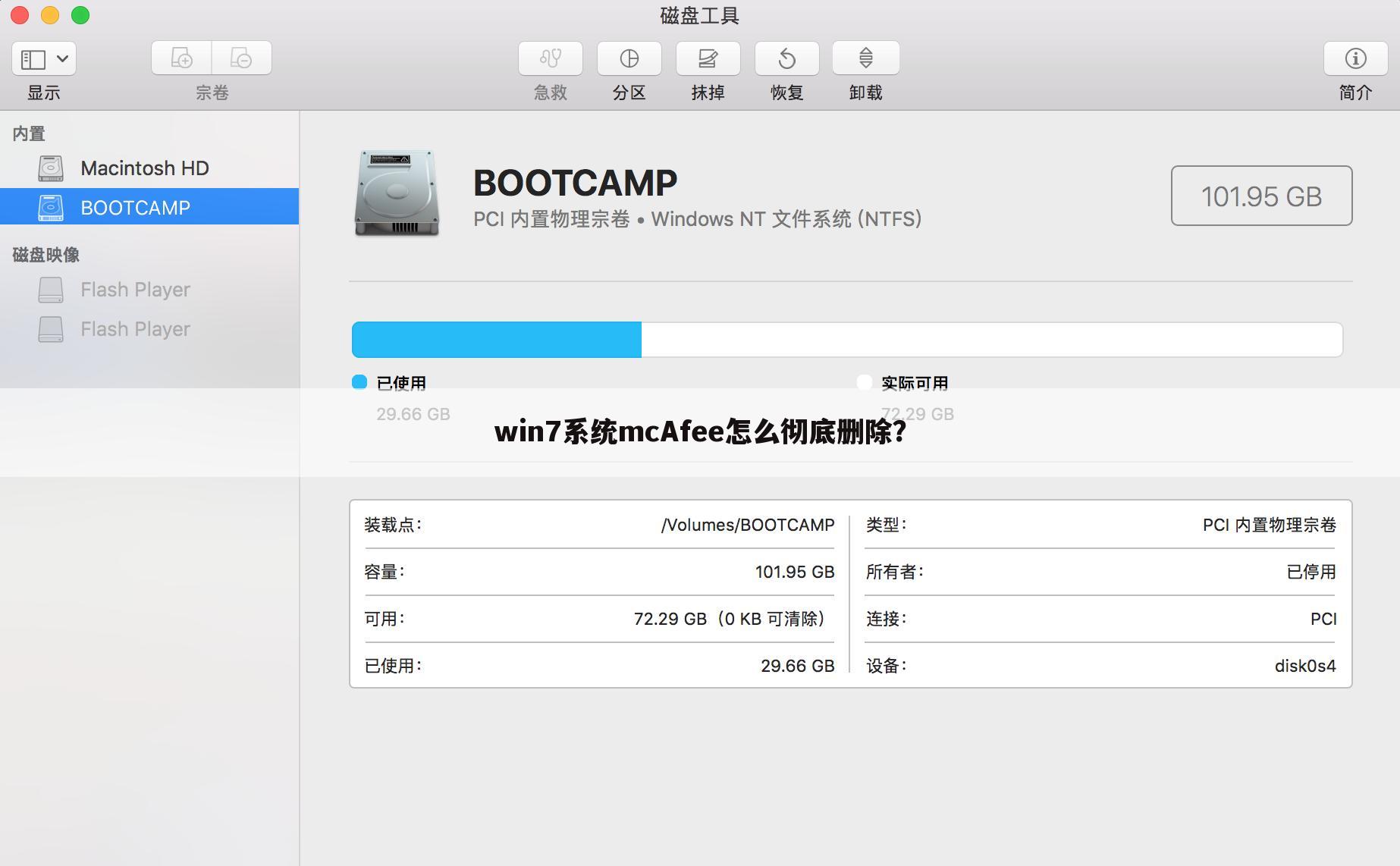The height and width of the screenshot is (866, 1400).
Task: Open the 显示 view options dropdown
Action: [x=43, y=58]
